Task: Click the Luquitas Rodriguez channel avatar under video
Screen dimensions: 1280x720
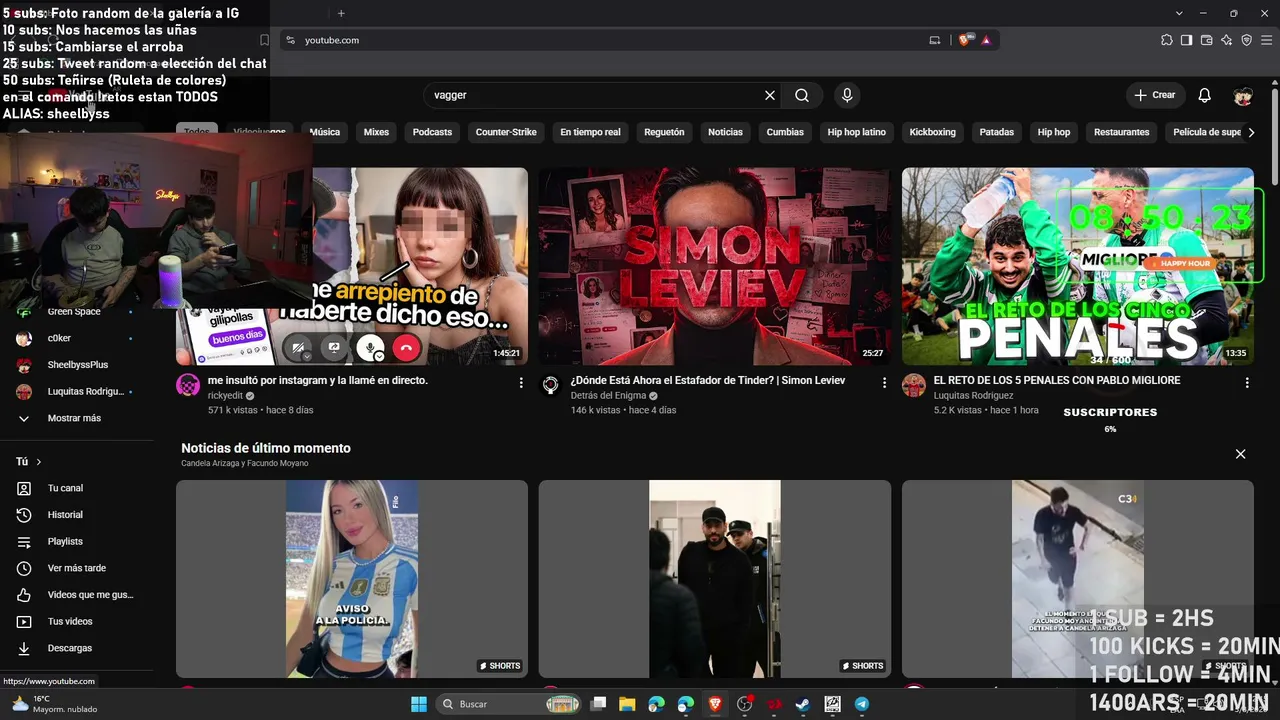Action: coord(914,386)
